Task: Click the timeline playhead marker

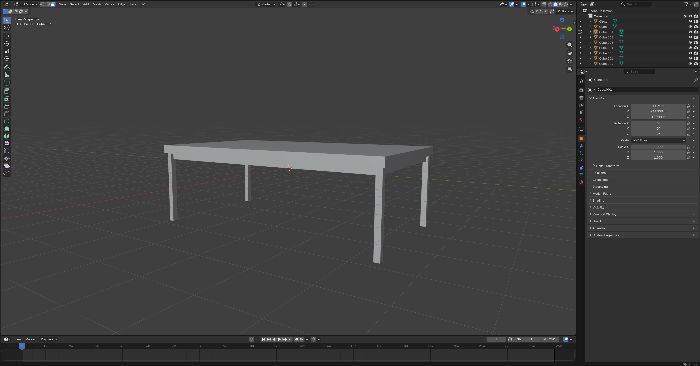Action: click(x=22, y=346)
